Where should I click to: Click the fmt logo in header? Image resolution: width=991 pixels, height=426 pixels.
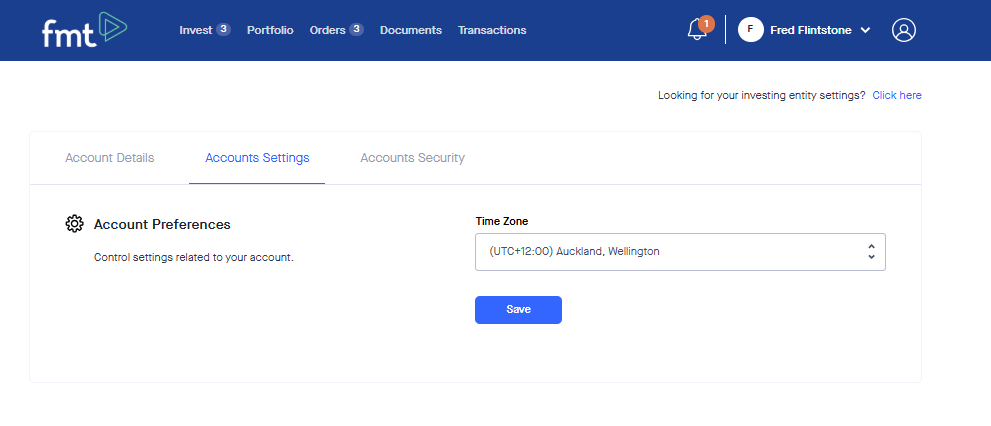tap(84, 30)
